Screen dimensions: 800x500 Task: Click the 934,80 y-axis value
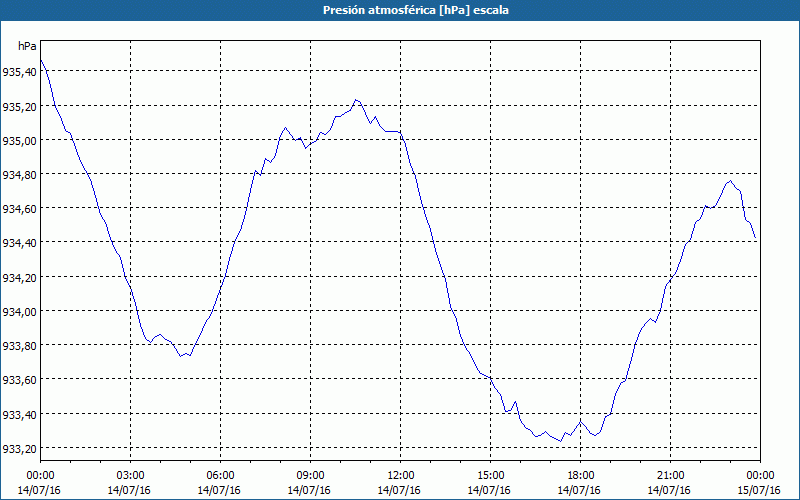[x=19, y=174]
